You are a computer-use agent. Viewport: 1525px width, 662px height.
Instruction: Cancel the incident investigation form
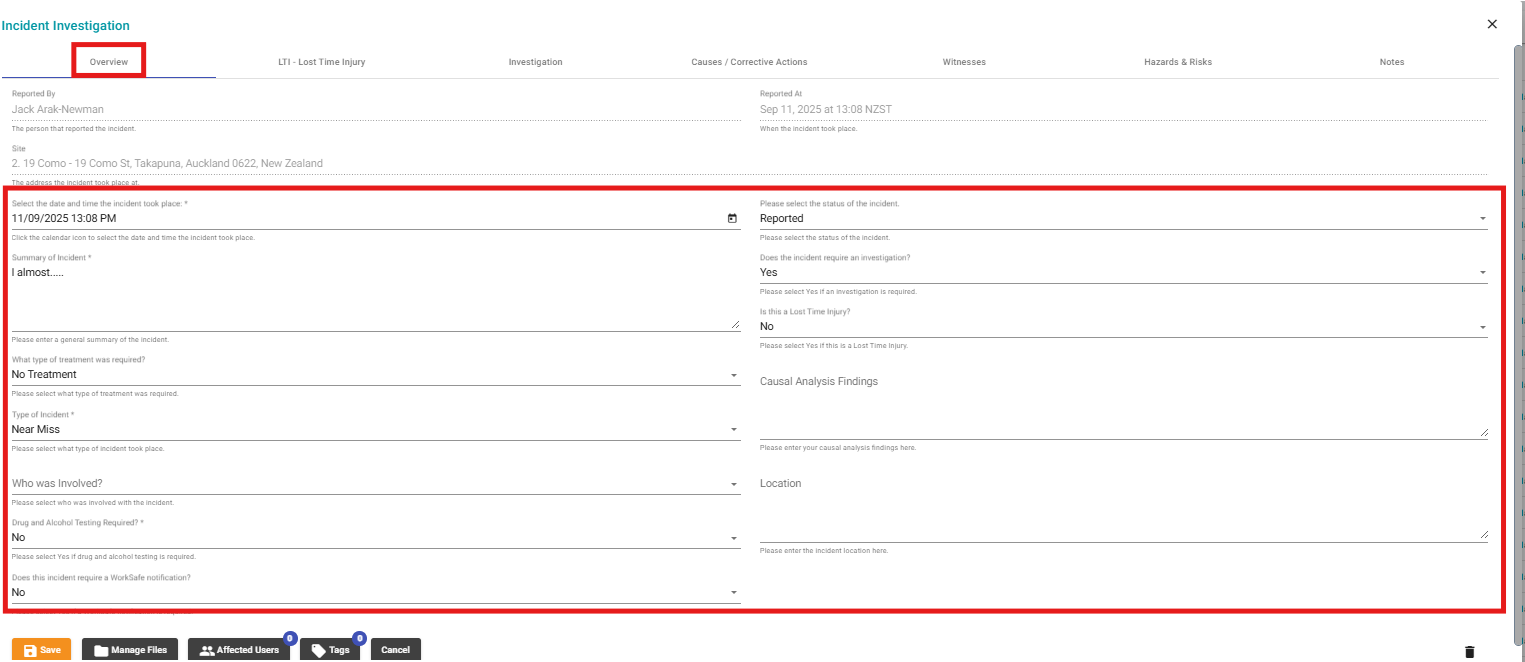point(395,650)
